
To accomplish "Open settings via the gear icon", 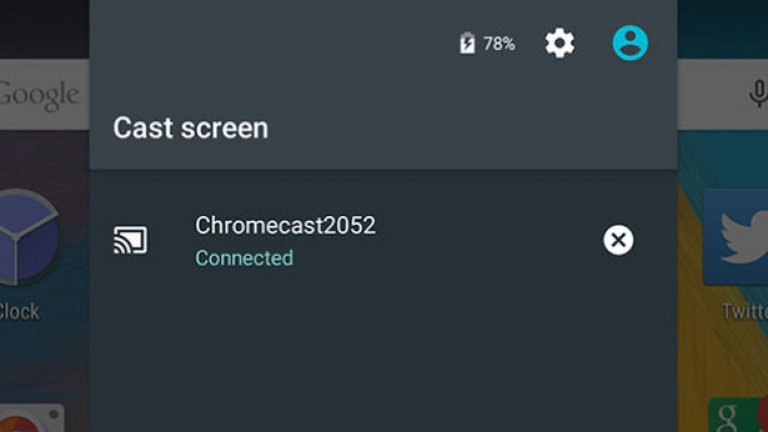I will (x=559, y=43).
